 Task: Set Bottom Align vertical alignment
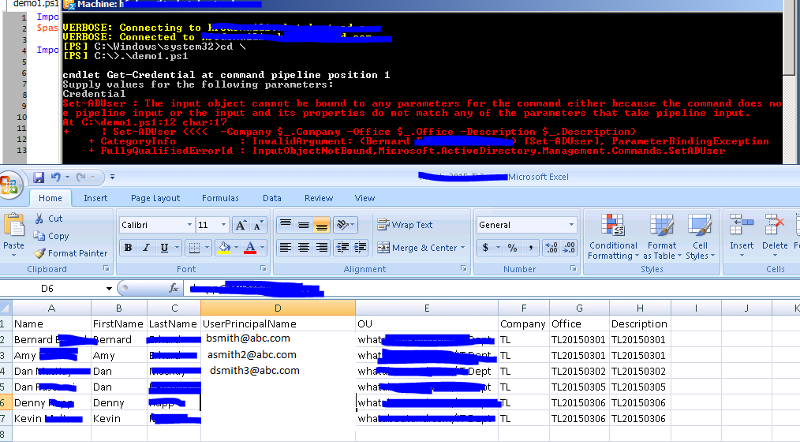click(321, 225)
